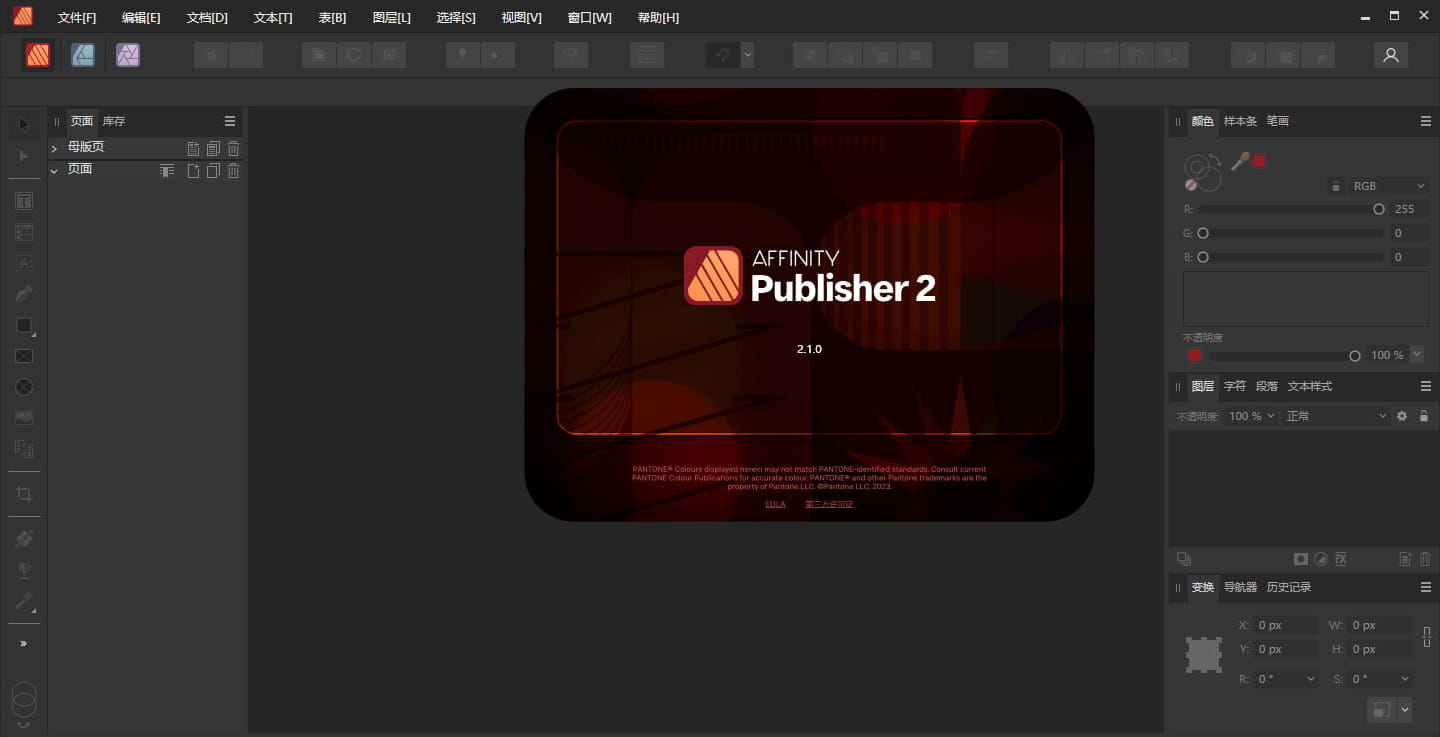The height and width of the screenshot is (737, 1440).
Task: Open the layer settings gear icon
Action: [1402, 416]
